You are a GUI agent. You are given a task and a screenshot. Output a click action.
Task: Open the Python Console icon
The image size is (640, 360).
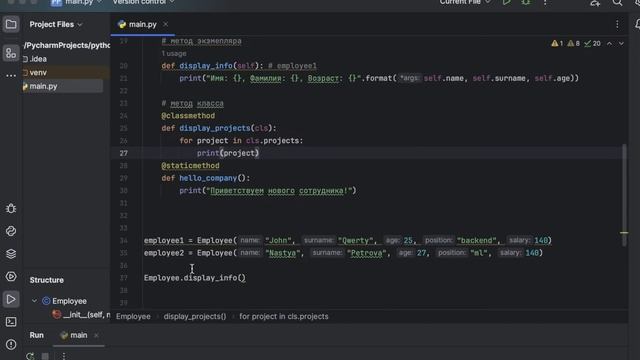pos(11,231)
